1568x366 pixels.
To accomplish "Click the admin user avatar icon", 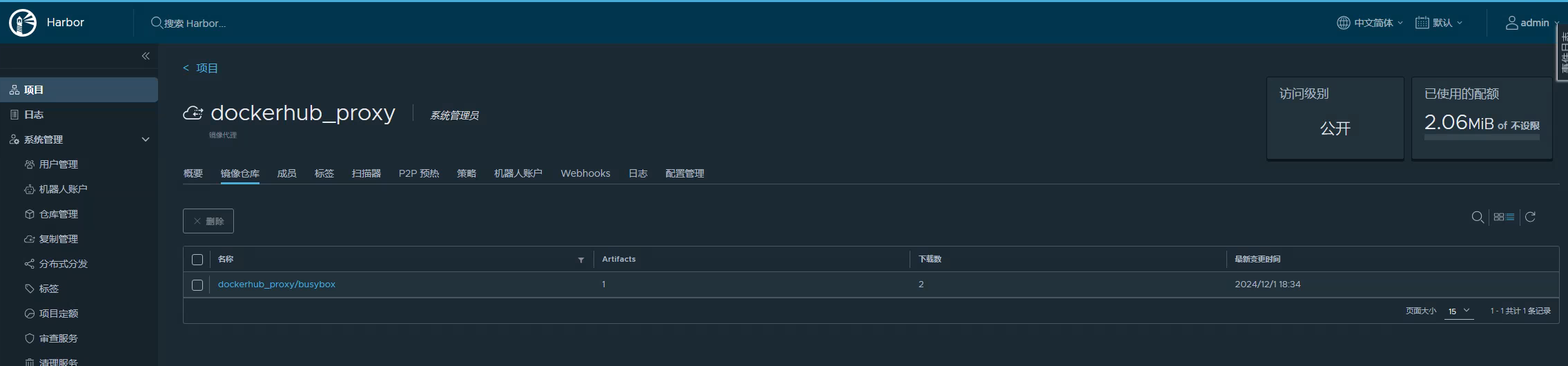I will (1512, 23).
